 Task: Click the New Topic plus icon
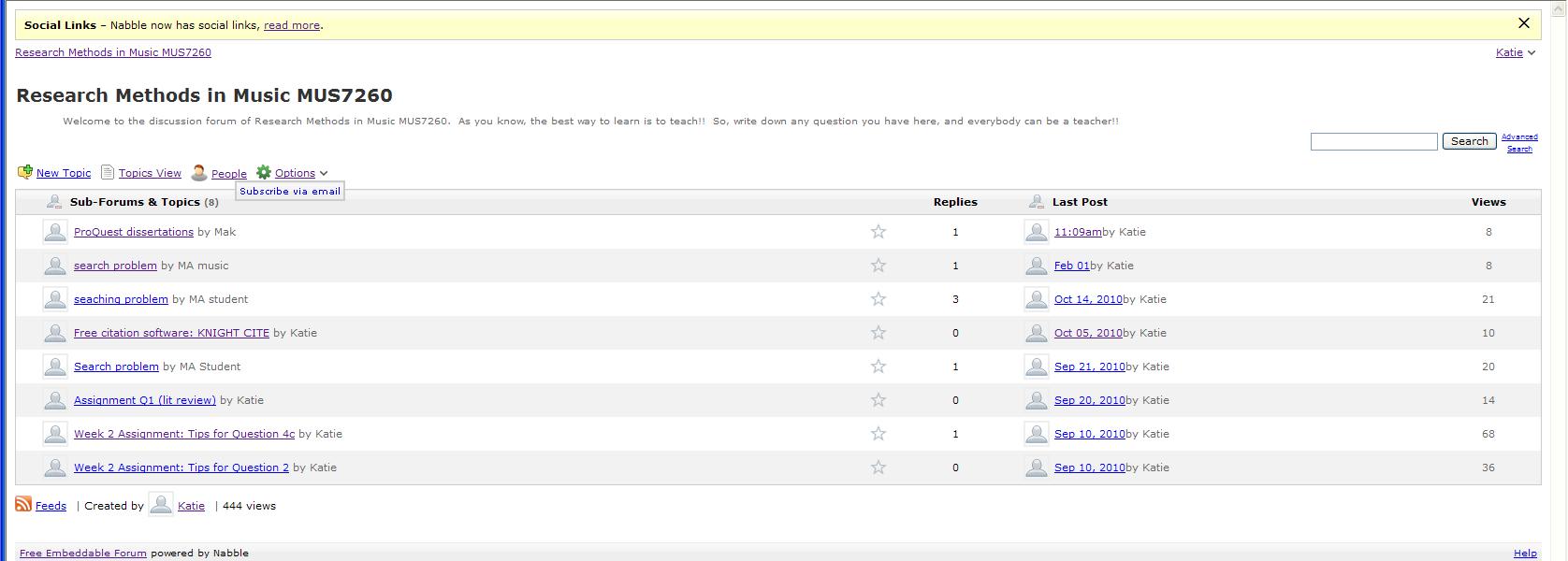24,172
